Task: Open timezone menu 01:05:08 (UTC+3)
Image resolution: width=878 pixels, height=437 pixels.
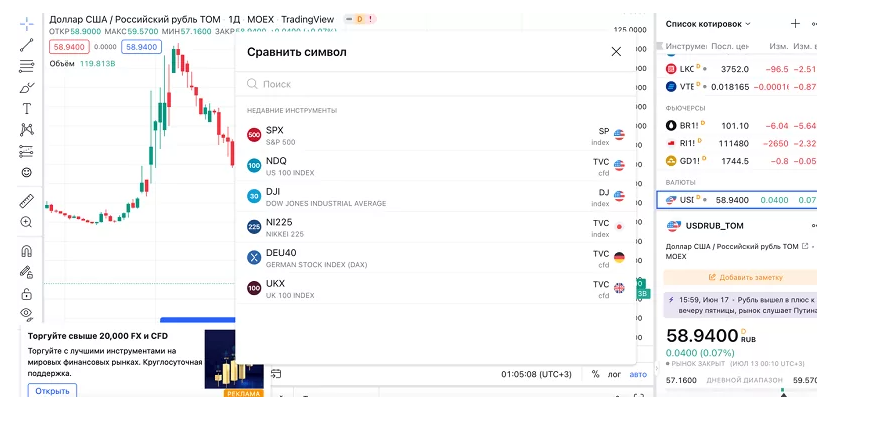Action: [536, 374]
